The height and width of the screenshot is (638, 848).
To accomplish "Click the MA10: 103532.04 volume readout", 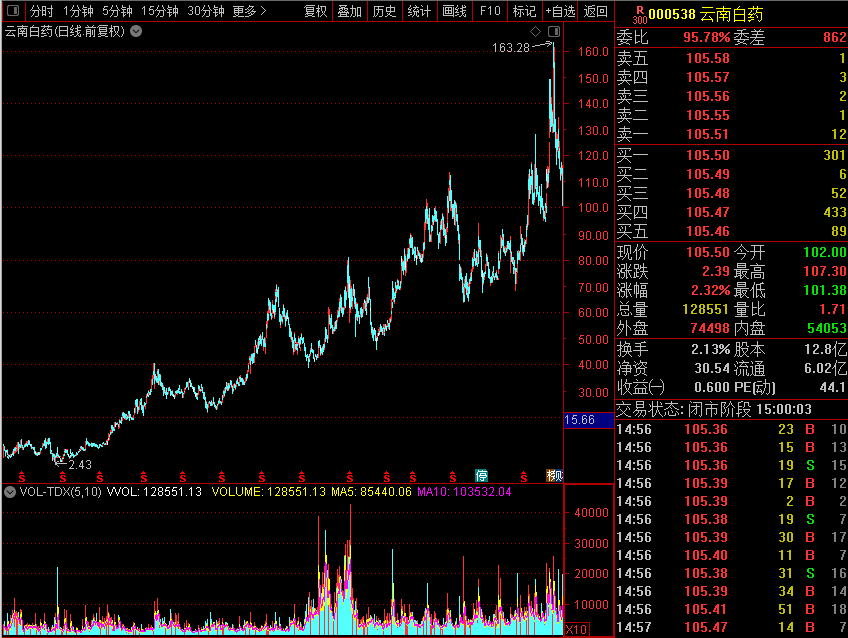I will coord(464,492).
